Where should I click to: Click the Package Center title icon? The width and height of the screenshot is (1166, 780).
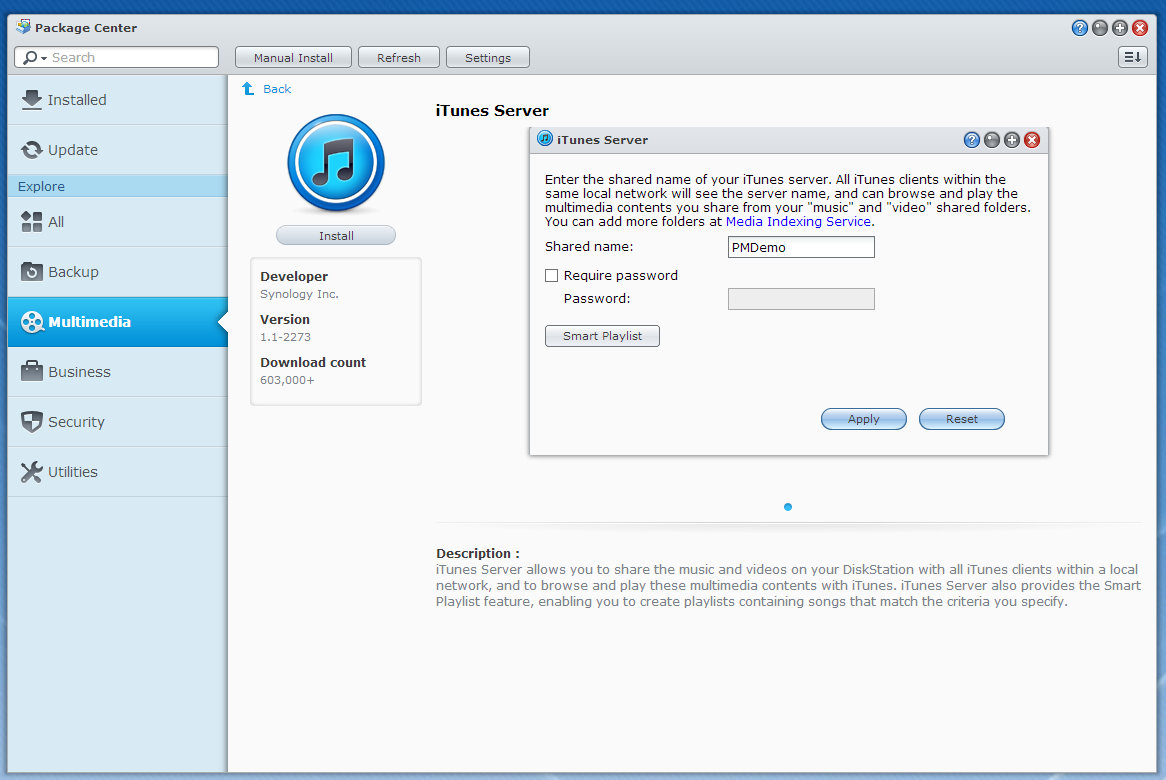coord(23,27)
